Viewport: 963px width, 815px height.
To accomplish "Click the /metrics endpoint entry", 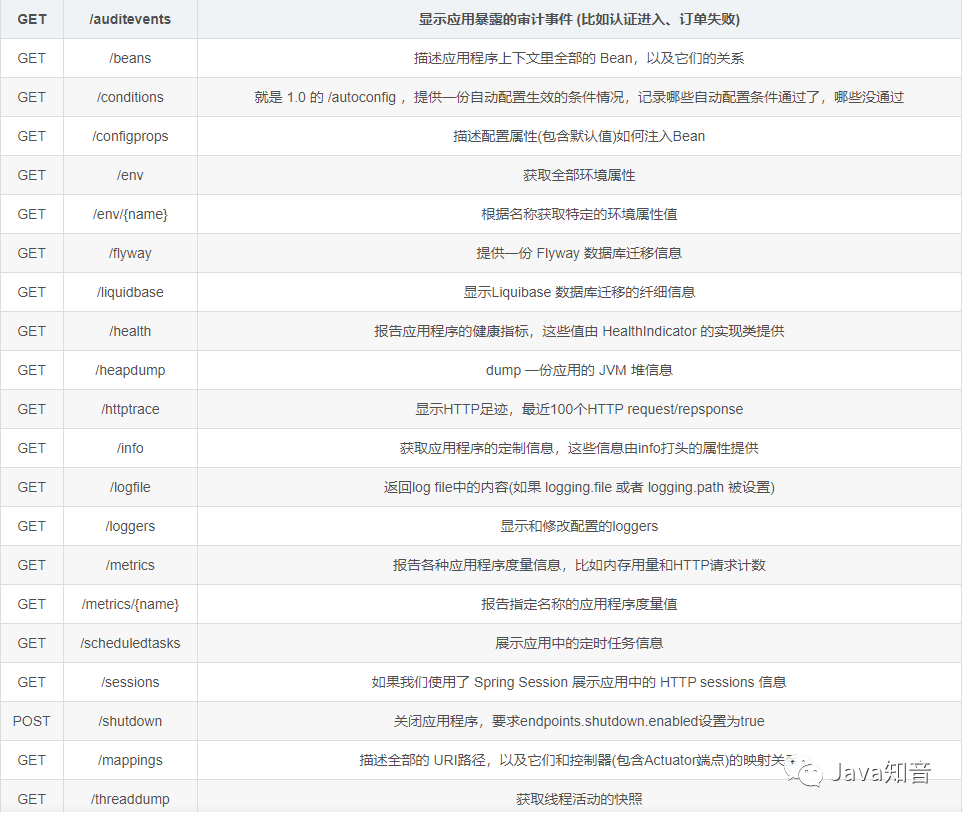I will pyautogui.click(x=130, y=565).
